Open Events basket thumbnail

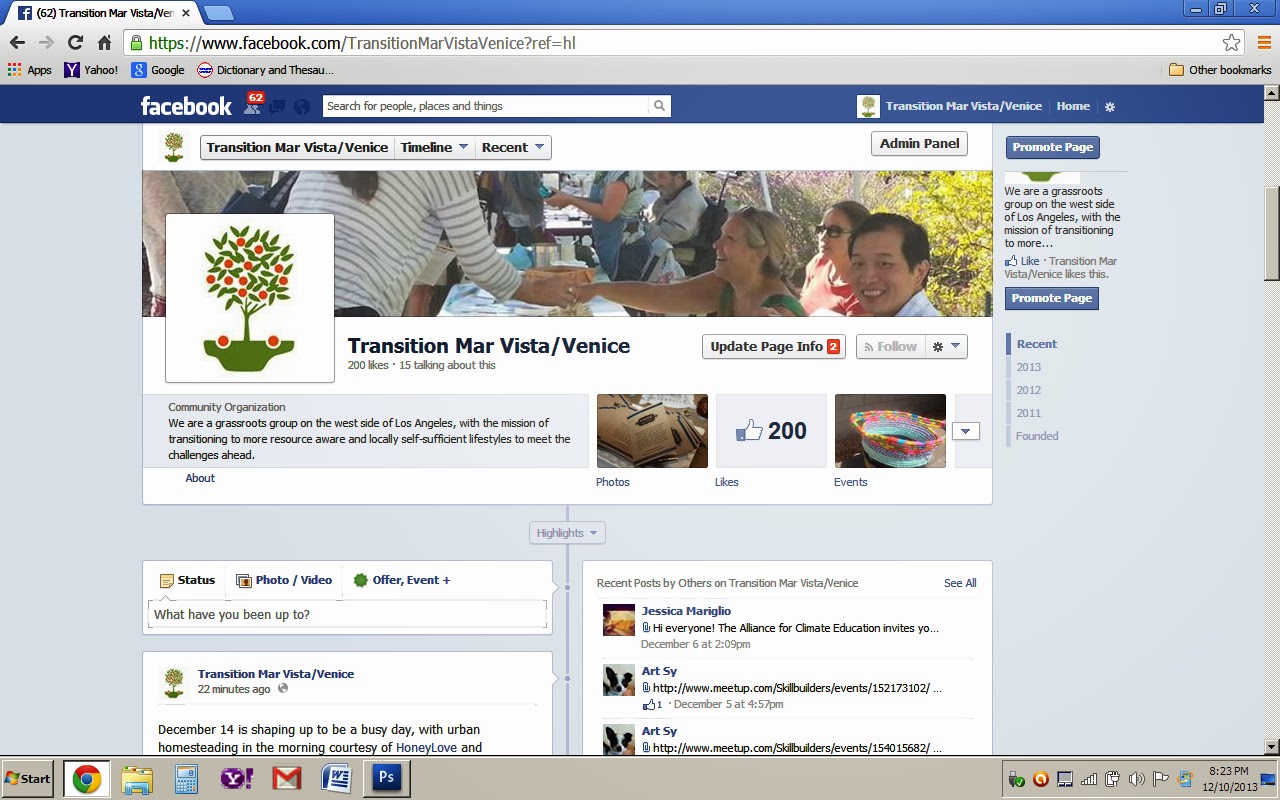point(890,431)
